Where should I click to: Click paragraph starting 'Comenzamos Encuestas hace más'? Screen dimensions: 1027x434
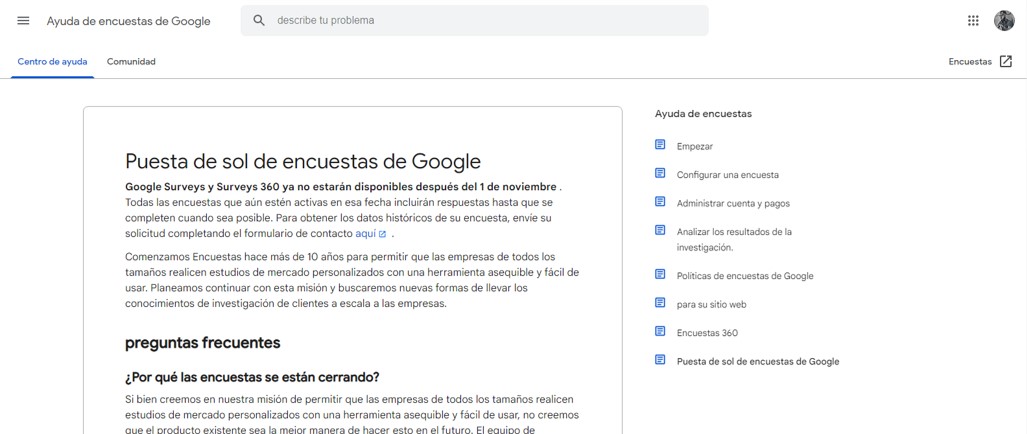tap(352, 280)
